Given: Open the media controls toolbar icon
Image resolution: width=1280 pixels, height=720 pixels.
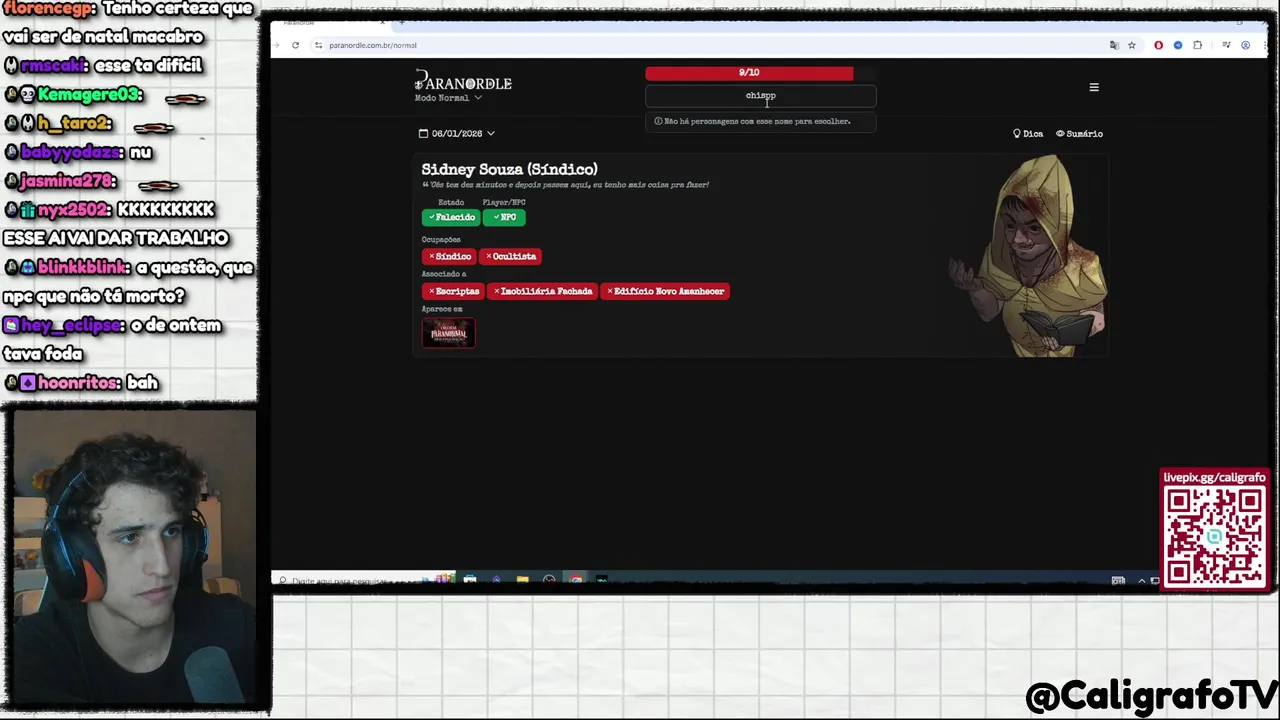Looking at the screenshot, I should point(1226,45).
